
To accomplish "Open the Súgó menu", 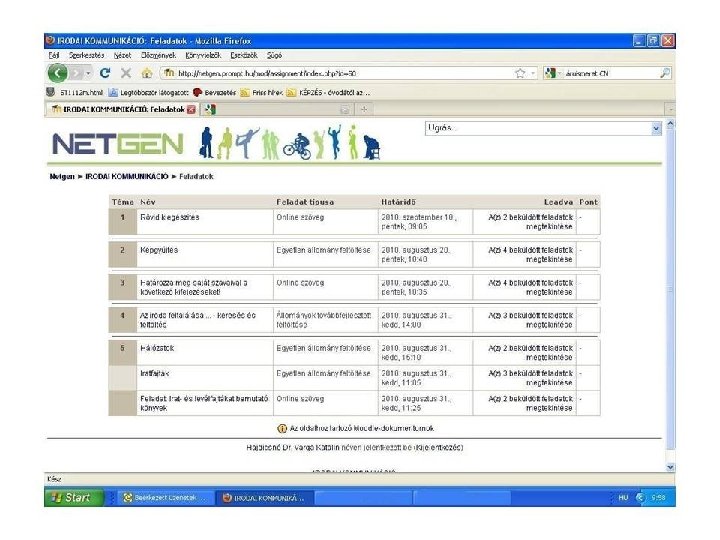I will pos(274,55).
